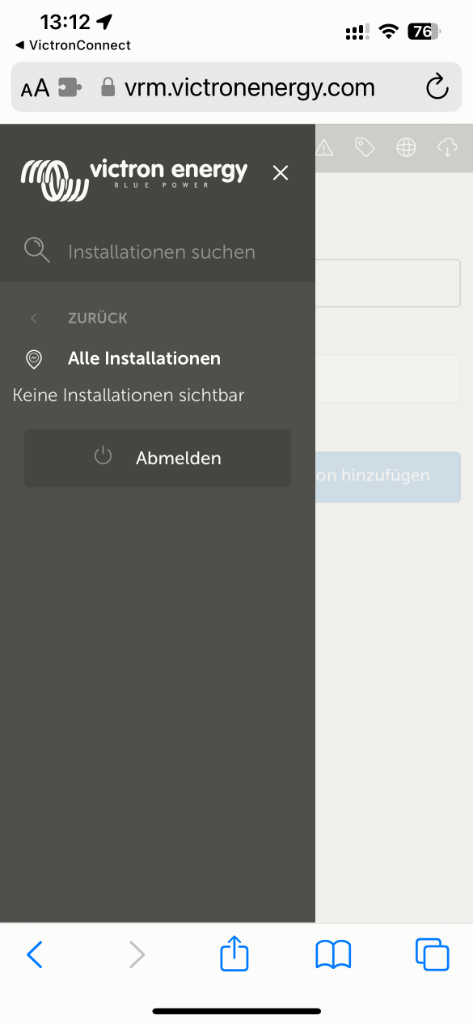Open the alerts warning triangle icon
The width and height of the screenshot is (473, 1024).
coord(324,148)
